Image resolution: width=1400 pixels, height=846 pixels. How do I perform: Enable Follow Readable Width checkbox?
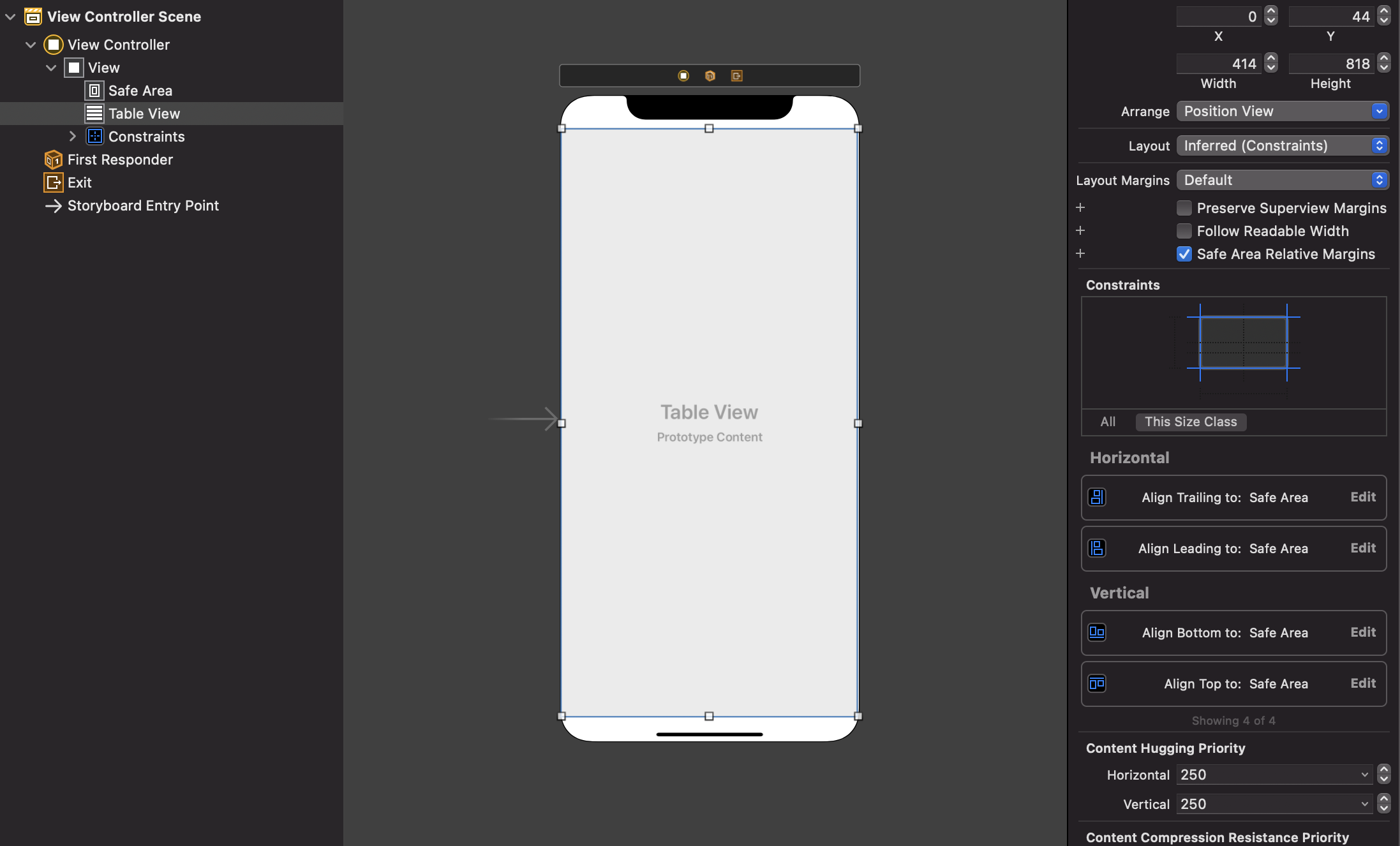[1184, 231]
